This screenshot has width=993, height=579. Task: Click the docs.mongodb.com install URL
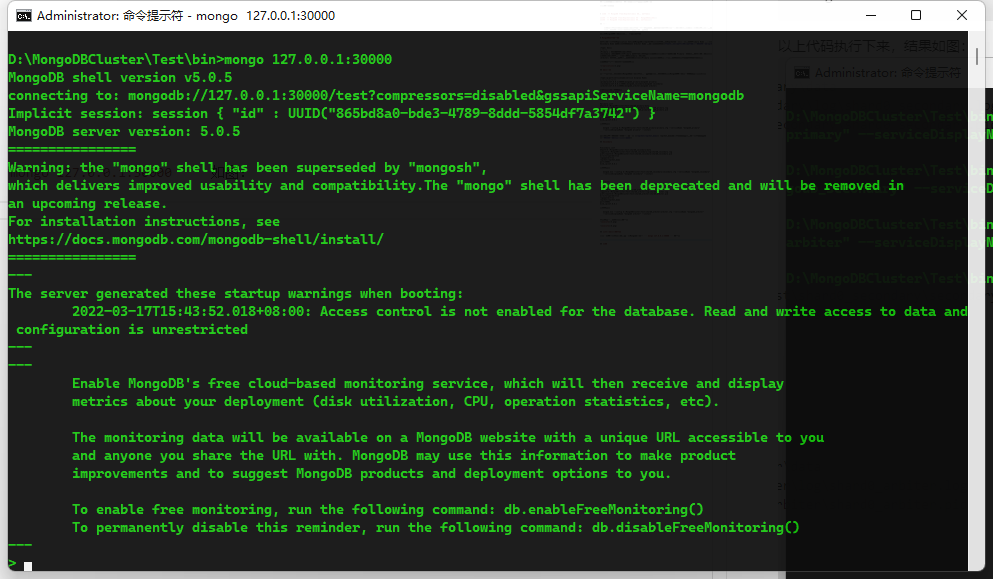(196, 240)
